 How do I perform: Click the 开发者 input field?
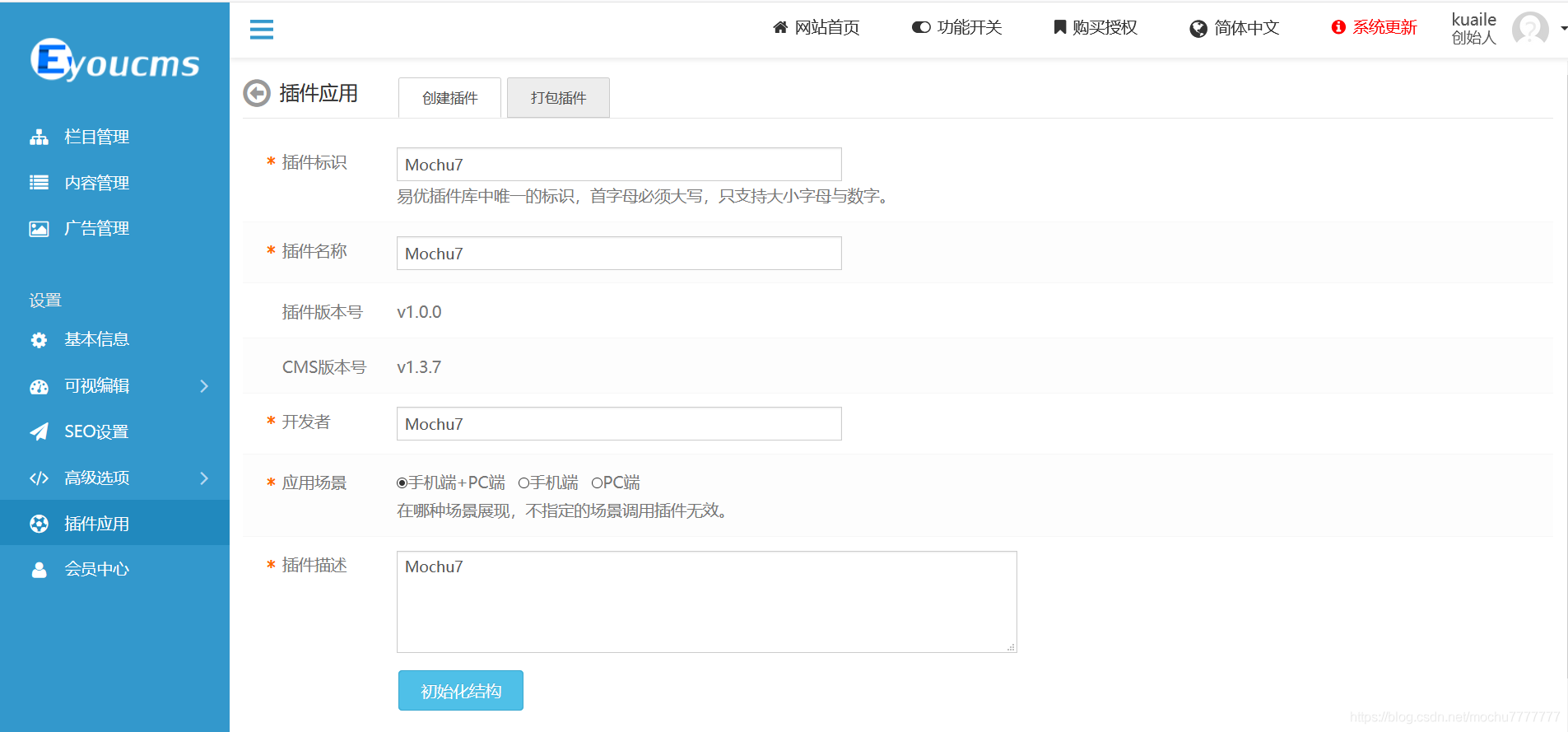(619, 424)
